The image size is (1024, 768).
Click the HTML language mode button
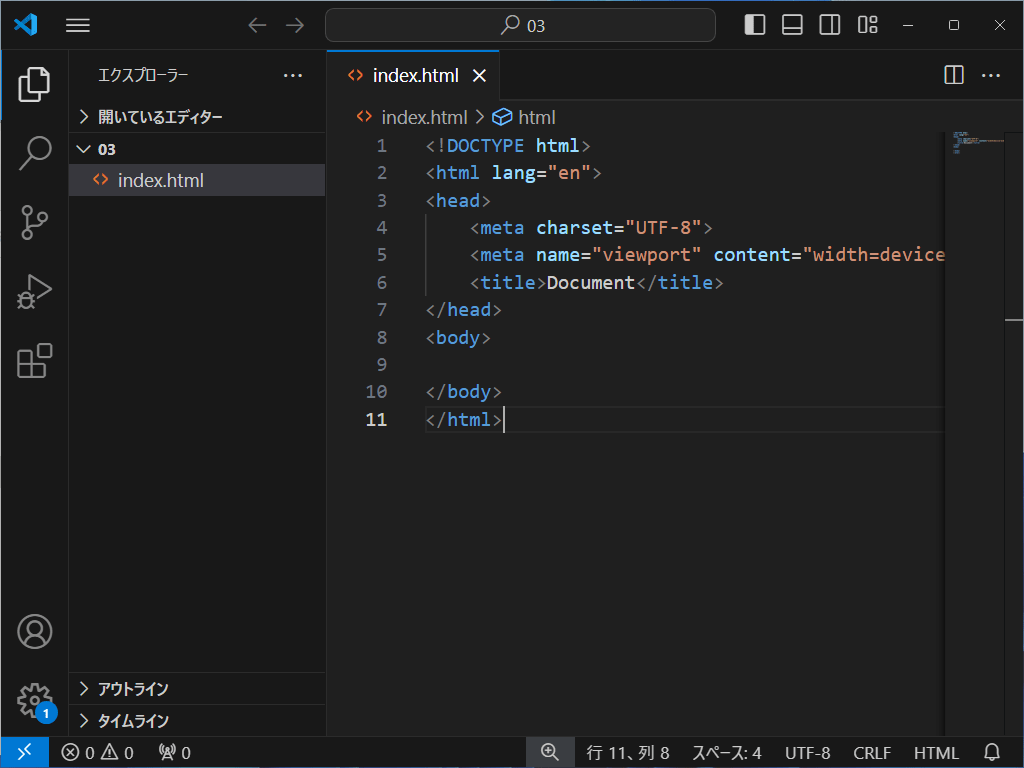[x=936, y=753]
